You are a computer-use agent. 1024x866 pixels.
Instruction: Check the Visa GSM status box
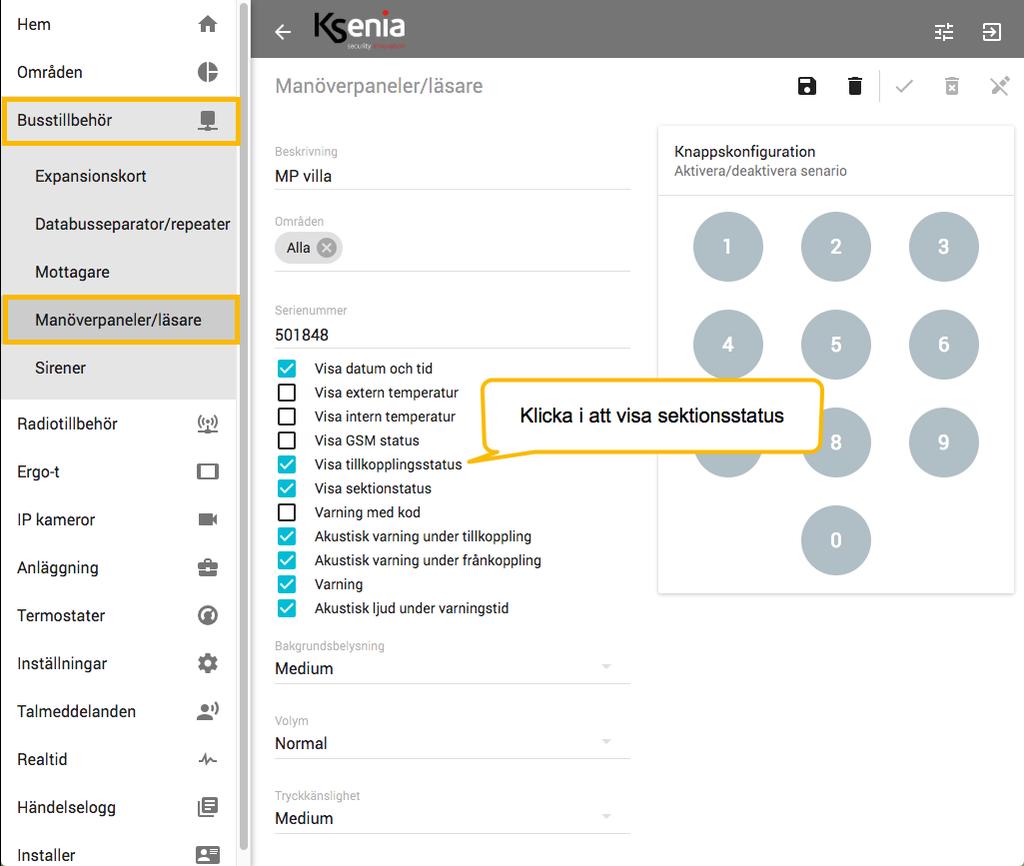click(x=287, y=440)
